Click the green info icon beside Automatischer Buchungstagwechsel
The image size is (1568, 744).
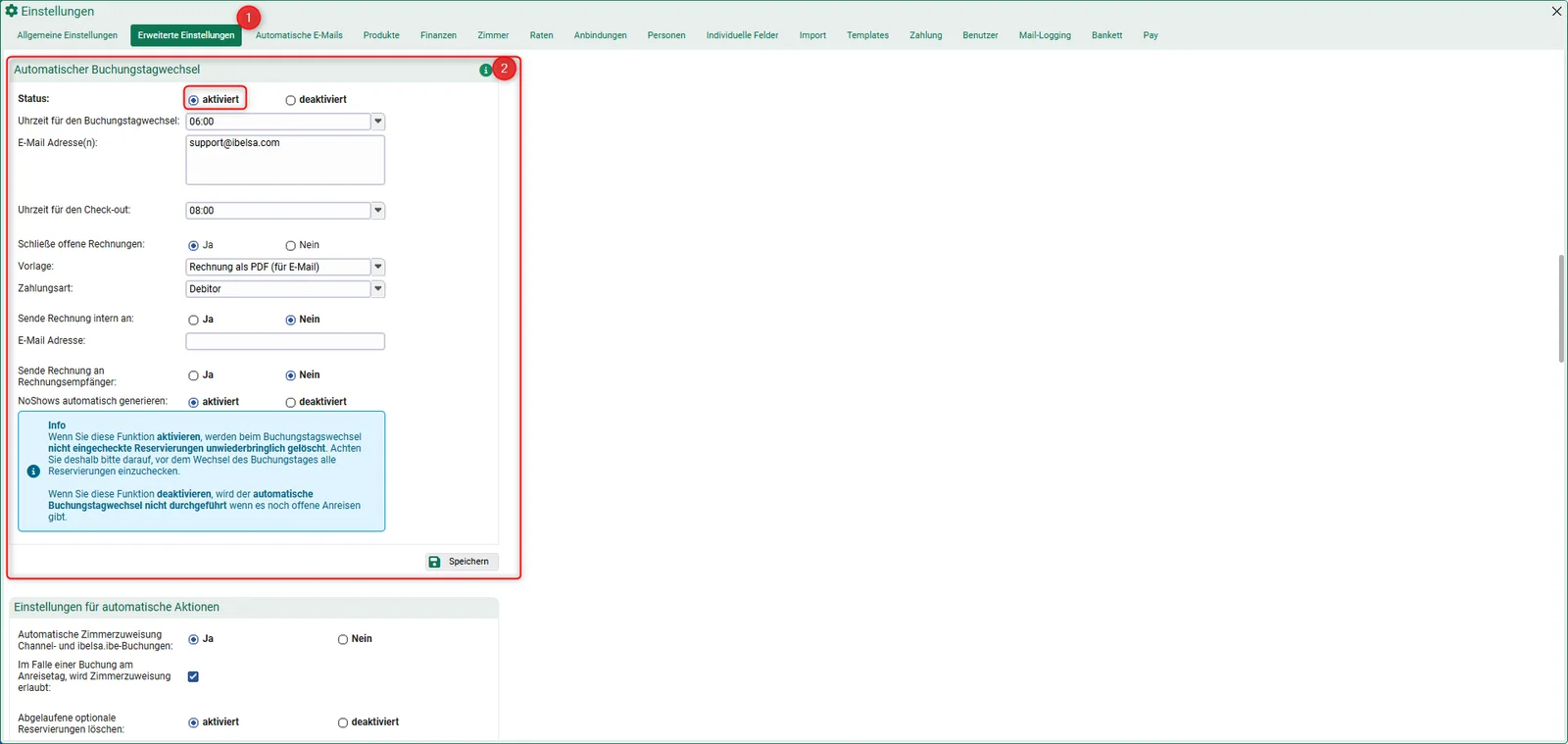click(486, 70)
